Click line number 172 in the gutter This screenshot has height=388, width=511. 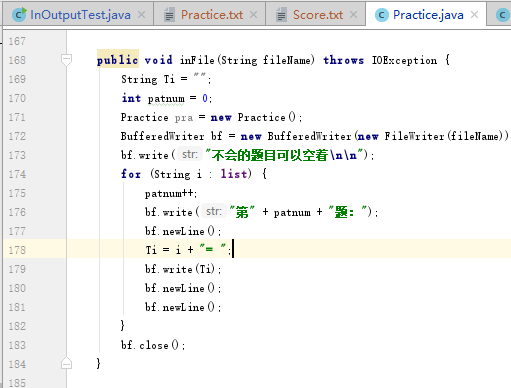(17, 136)
